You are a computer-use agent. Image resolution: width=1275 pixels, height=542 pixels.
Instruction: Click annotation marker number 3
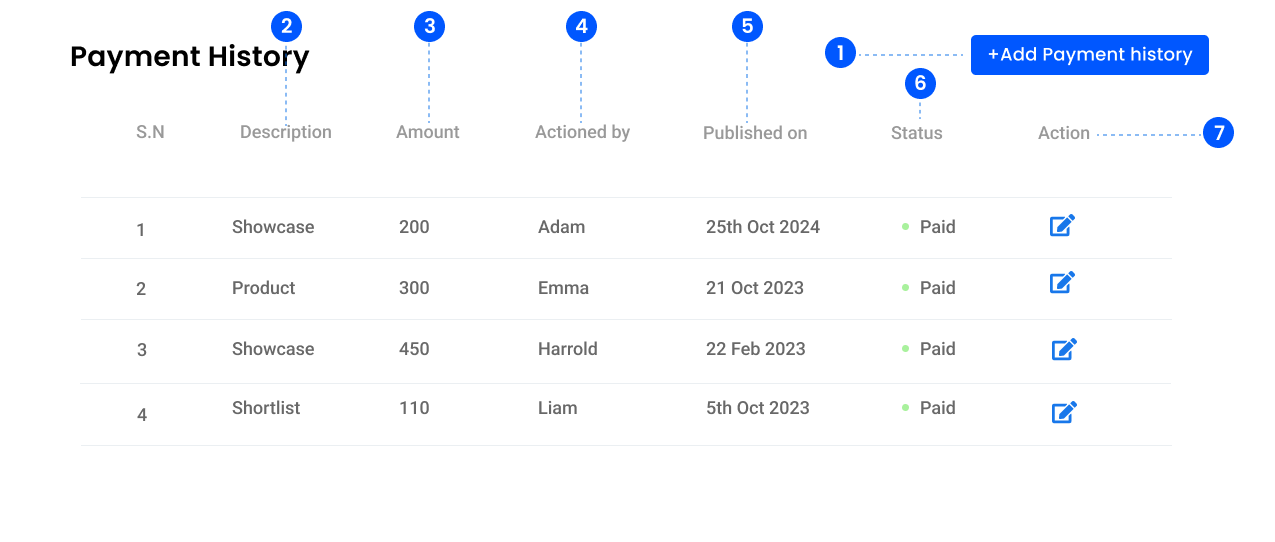tap(429, 26)
